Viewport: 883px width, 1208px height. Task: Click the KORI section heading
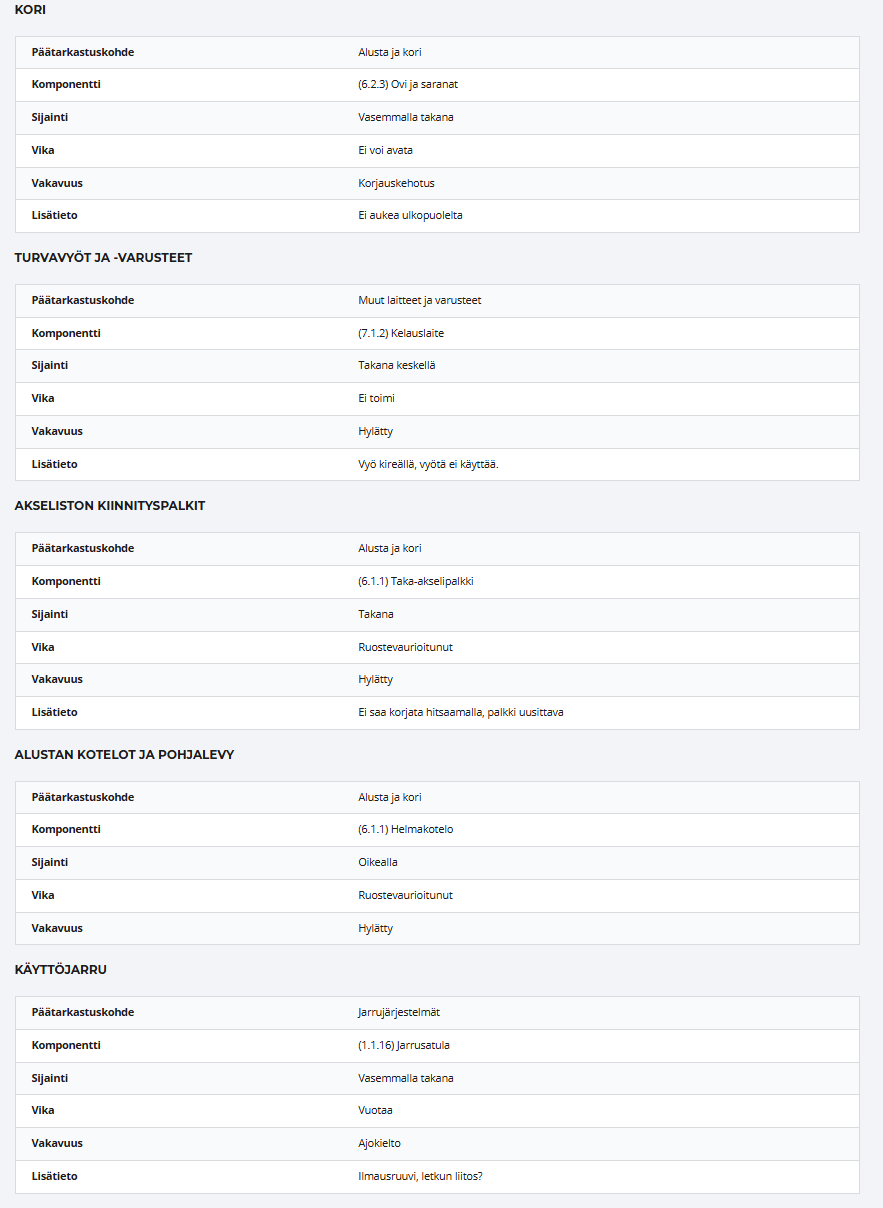tap(30, 9)
